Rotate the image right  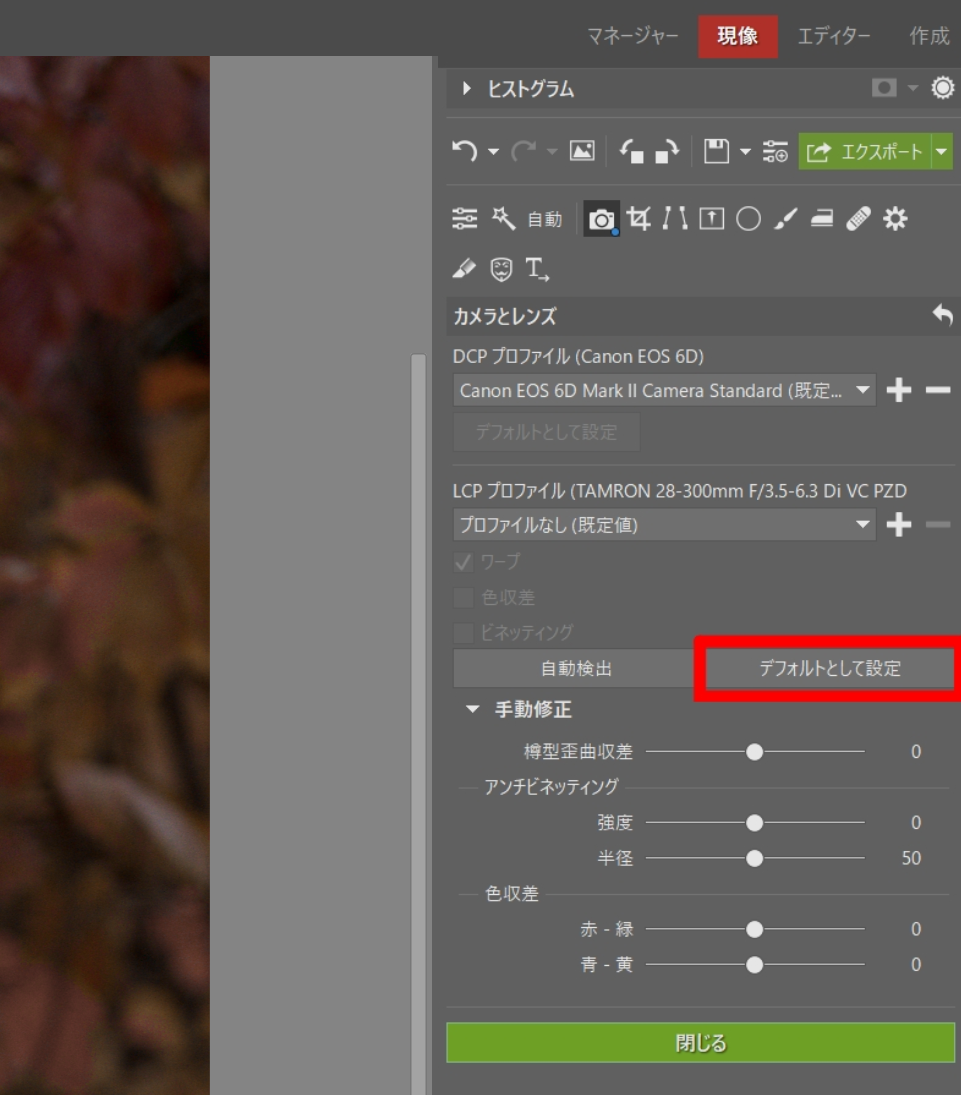[667, 151]
